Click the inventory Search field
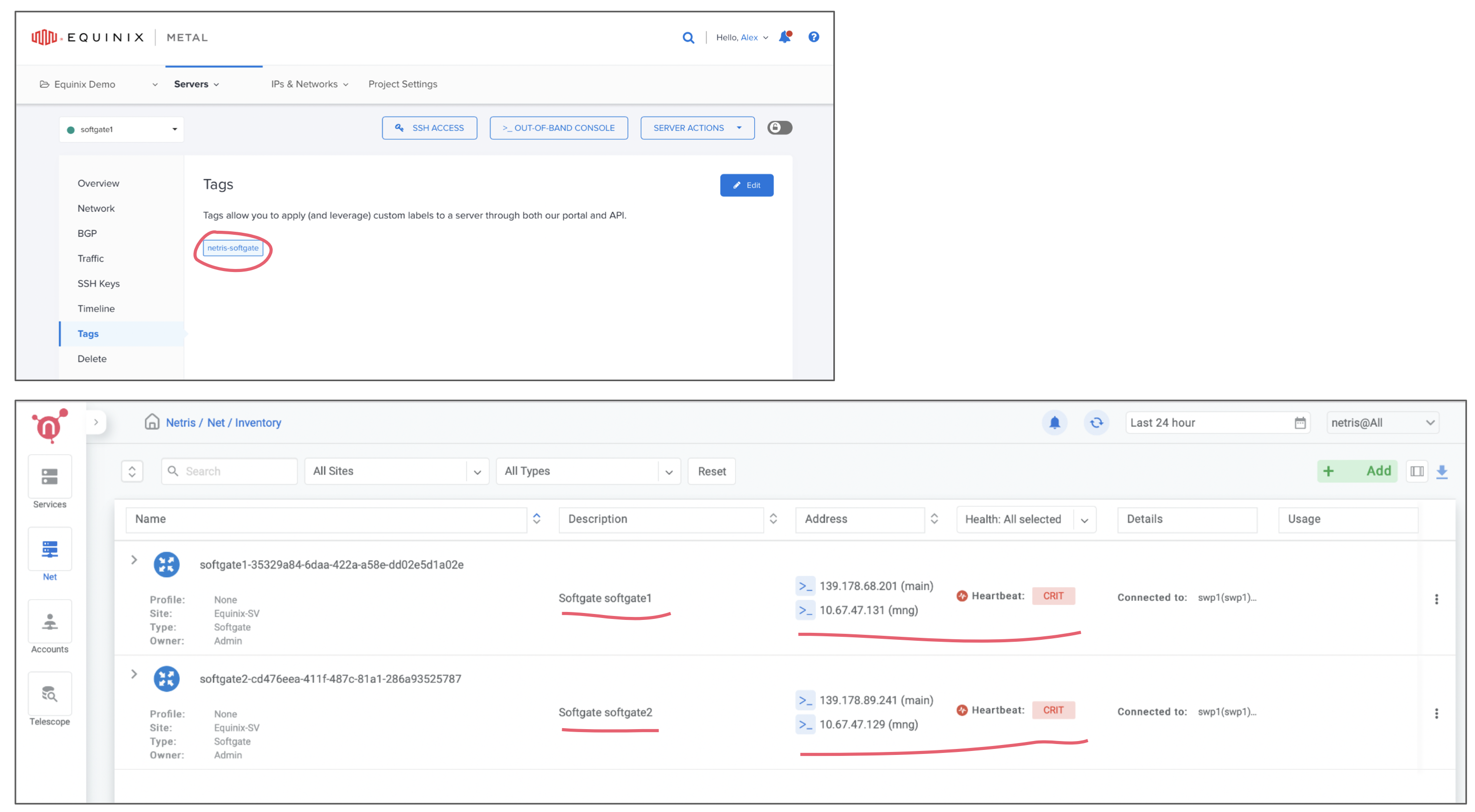 [229, 472]
